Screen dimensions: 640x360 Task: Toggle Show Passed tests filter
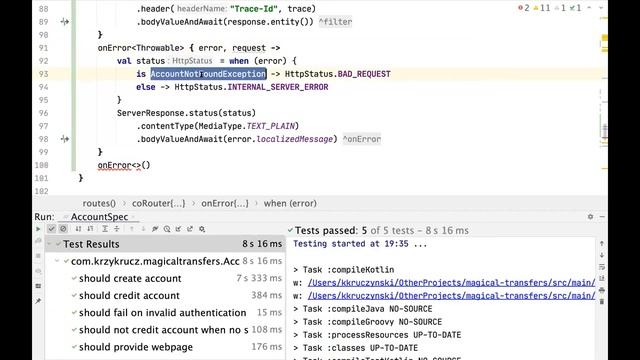click(51, 229)
